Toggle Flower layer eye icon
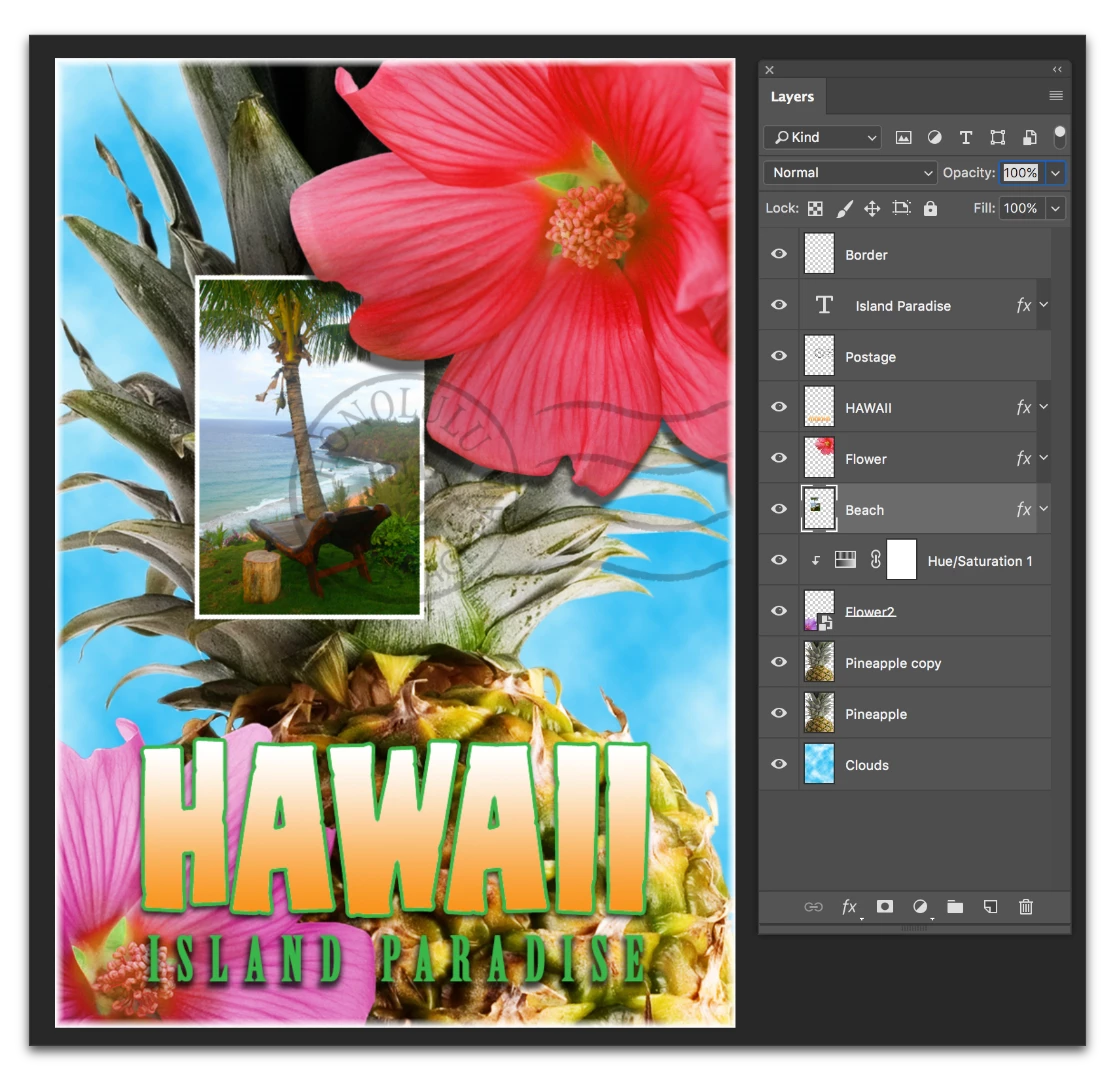Image resolution: width=1115 pixels, height=1080 pixels. point(779,458)
